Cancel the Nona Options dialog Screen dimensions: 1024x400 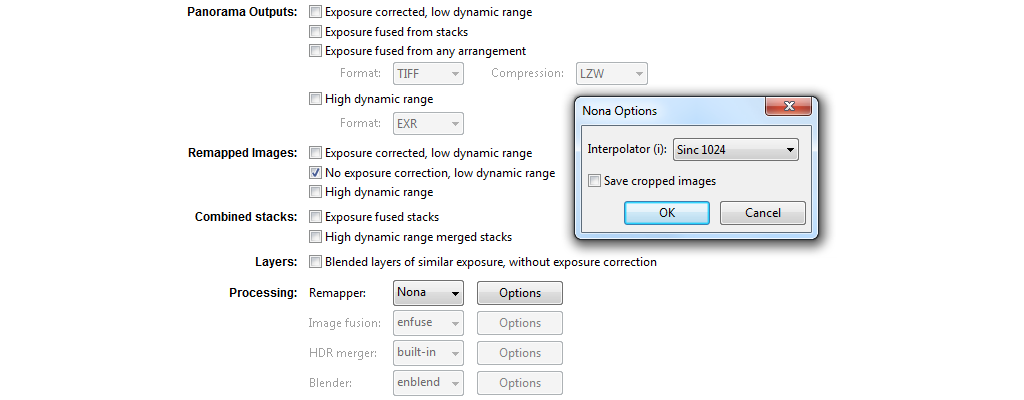(763, 212)
